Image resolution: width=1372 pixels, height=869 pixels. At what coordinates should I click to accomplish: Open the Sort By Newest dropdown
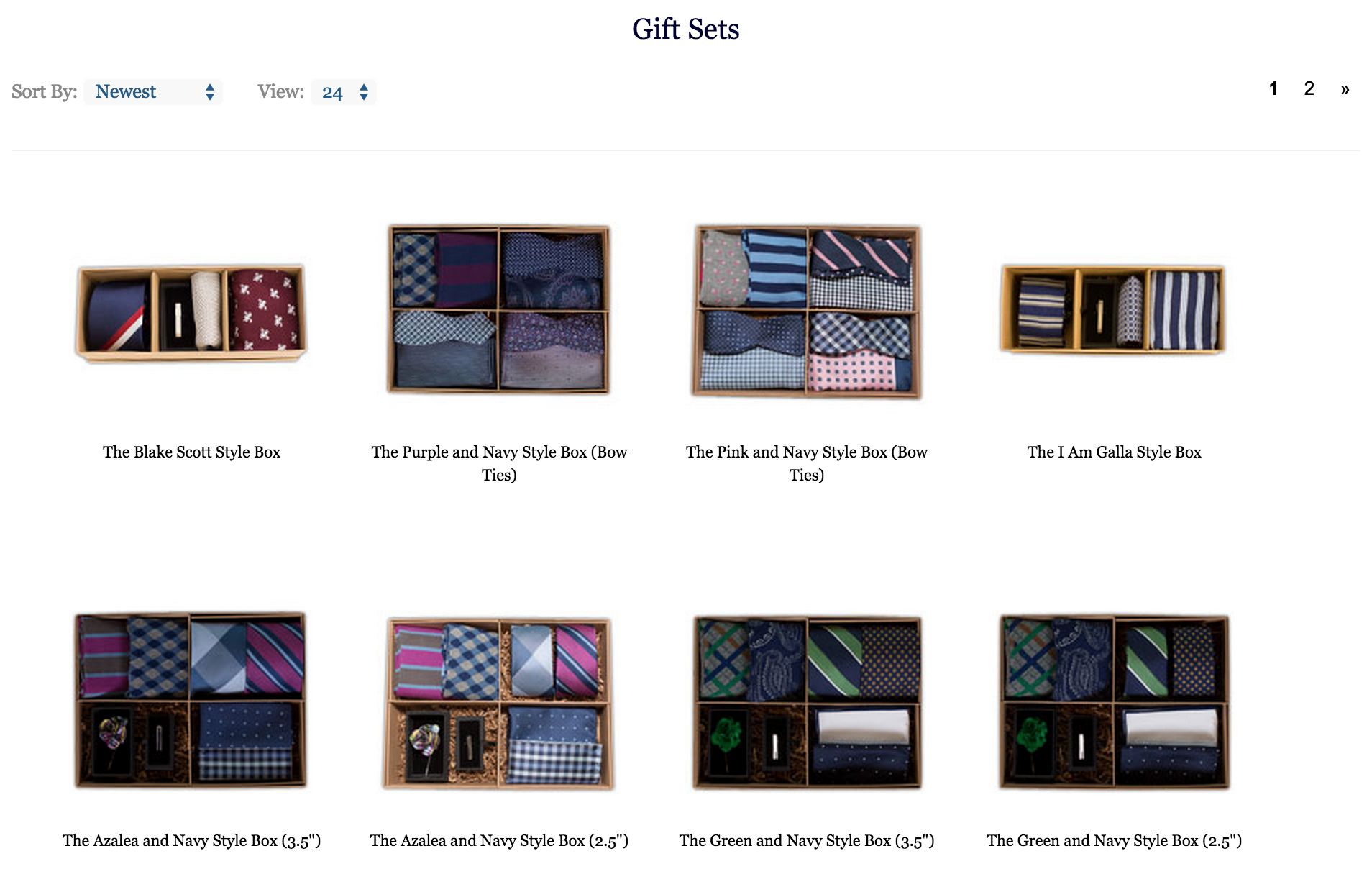click(x=153, y=92)
